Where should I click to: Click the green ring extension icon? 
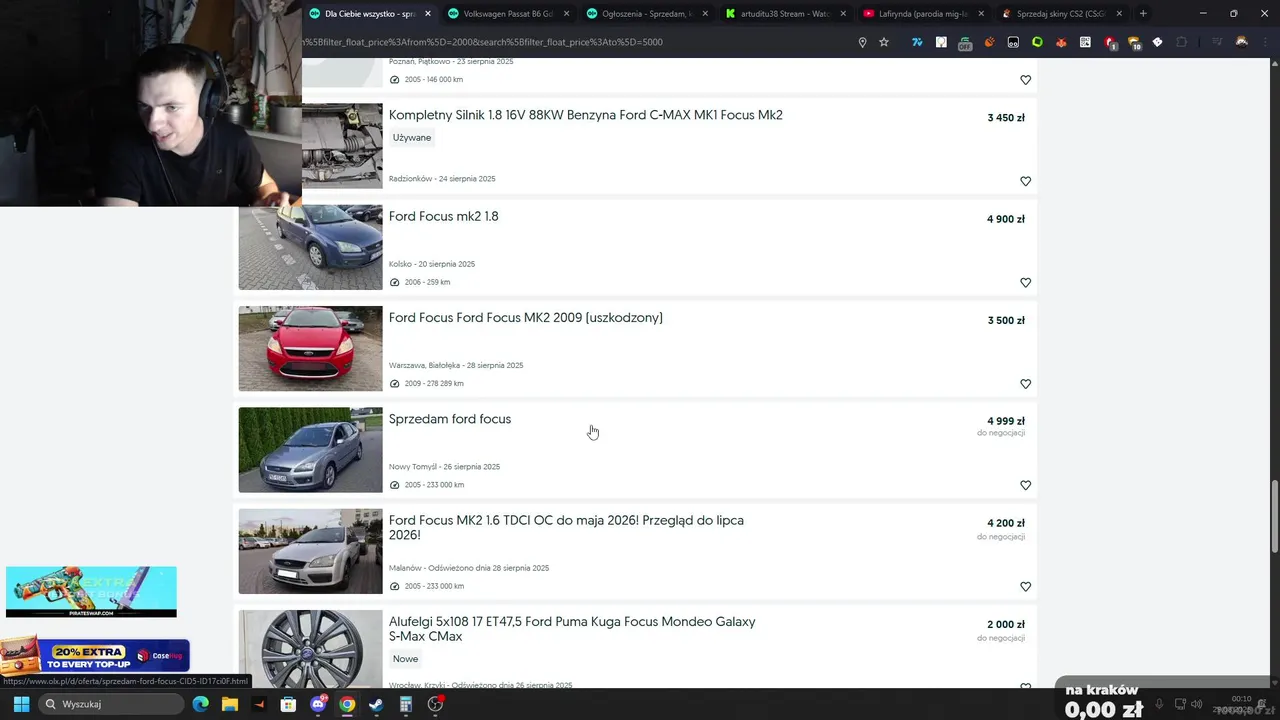[1037, 42]
